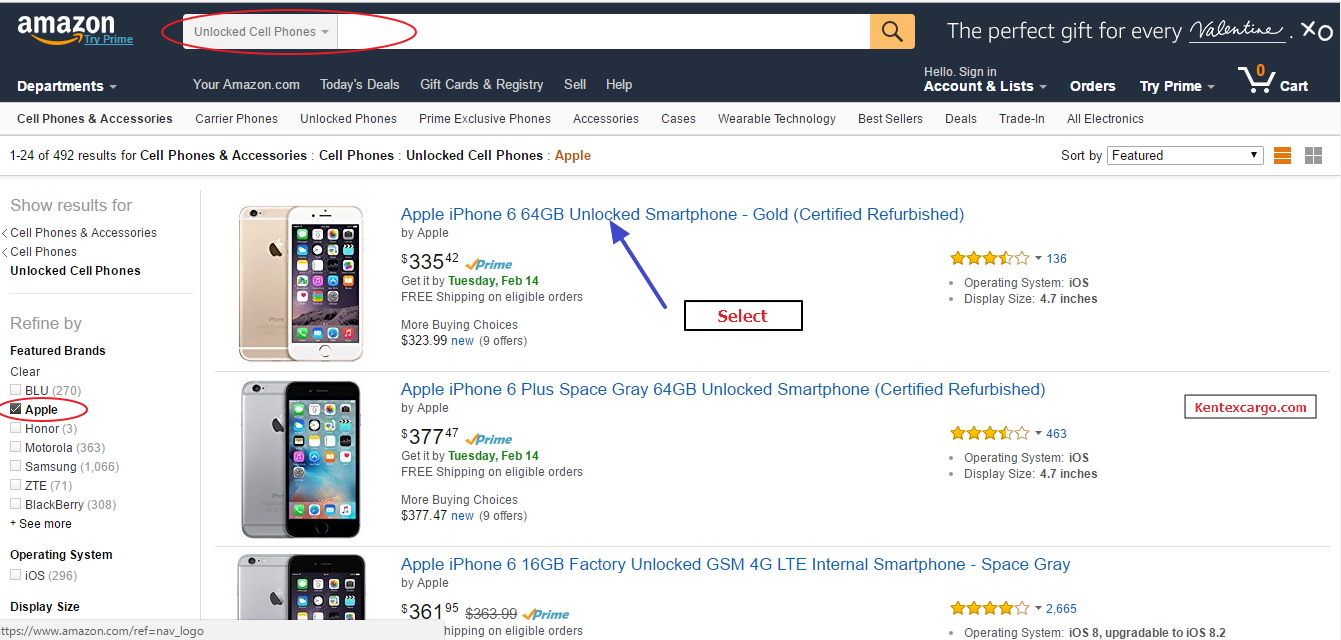This screenshot has width=1341, height=640.
Task: Open the Today's Deals page
Action: [x=360, y=84]
